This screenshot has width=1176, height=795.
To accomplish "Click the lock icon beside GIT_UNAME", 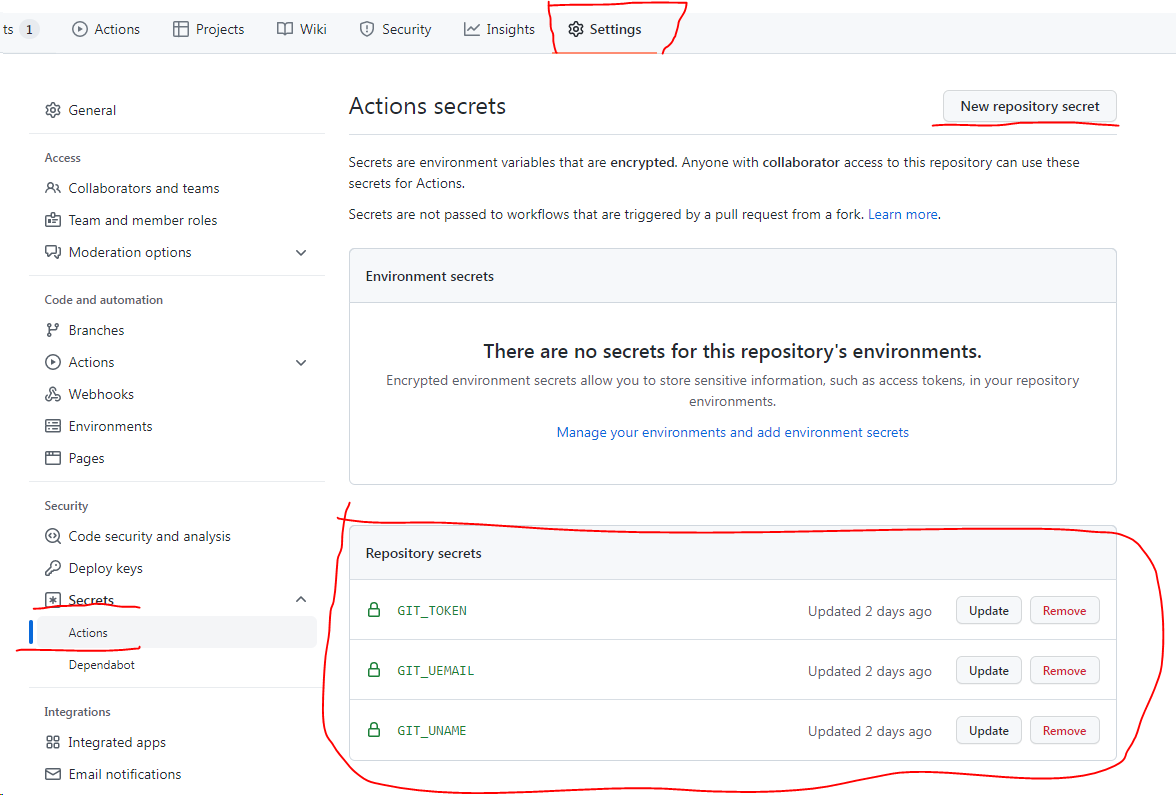I will (x=374, y=730).
